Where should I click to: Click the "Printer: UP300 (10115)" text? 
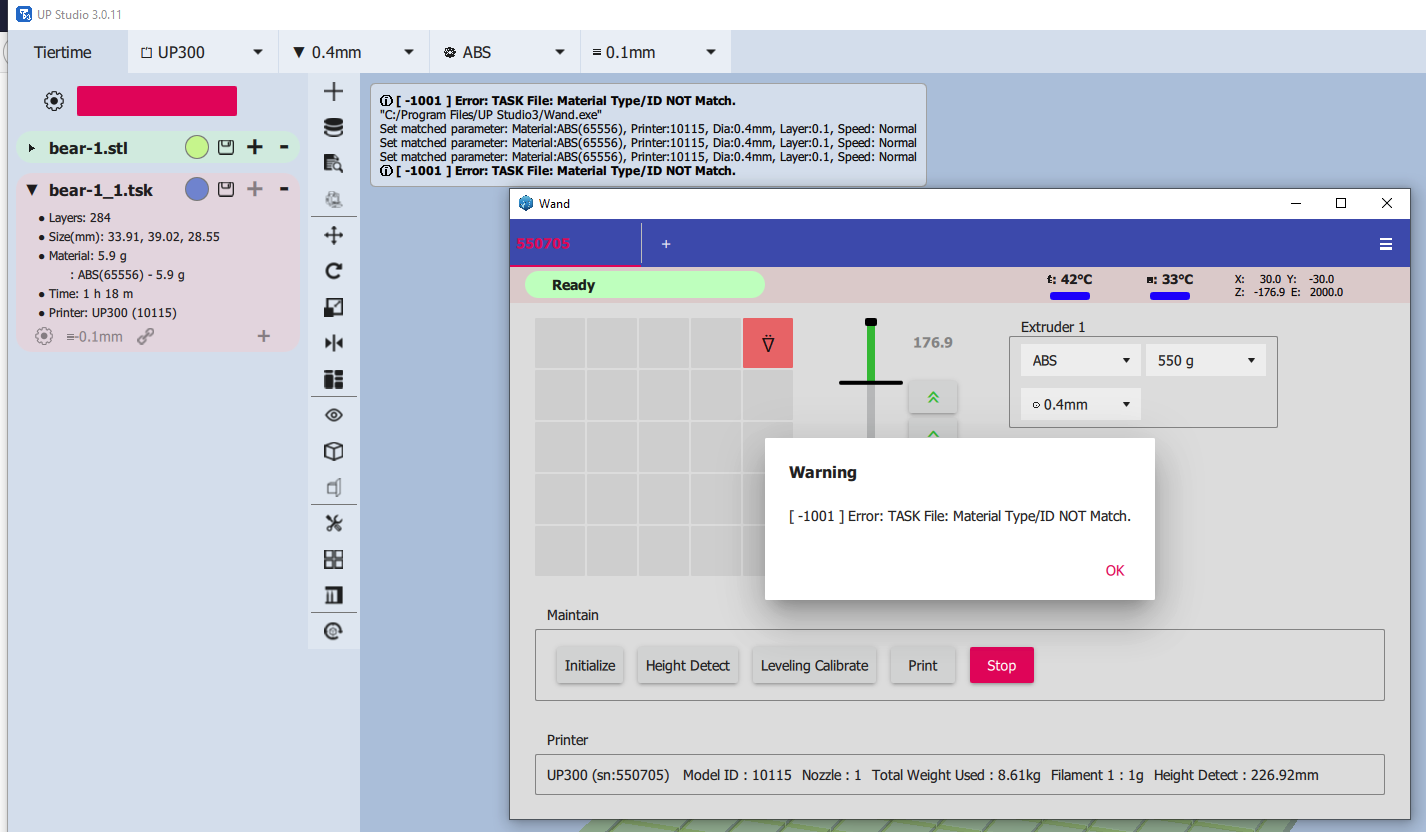point(113,313)
